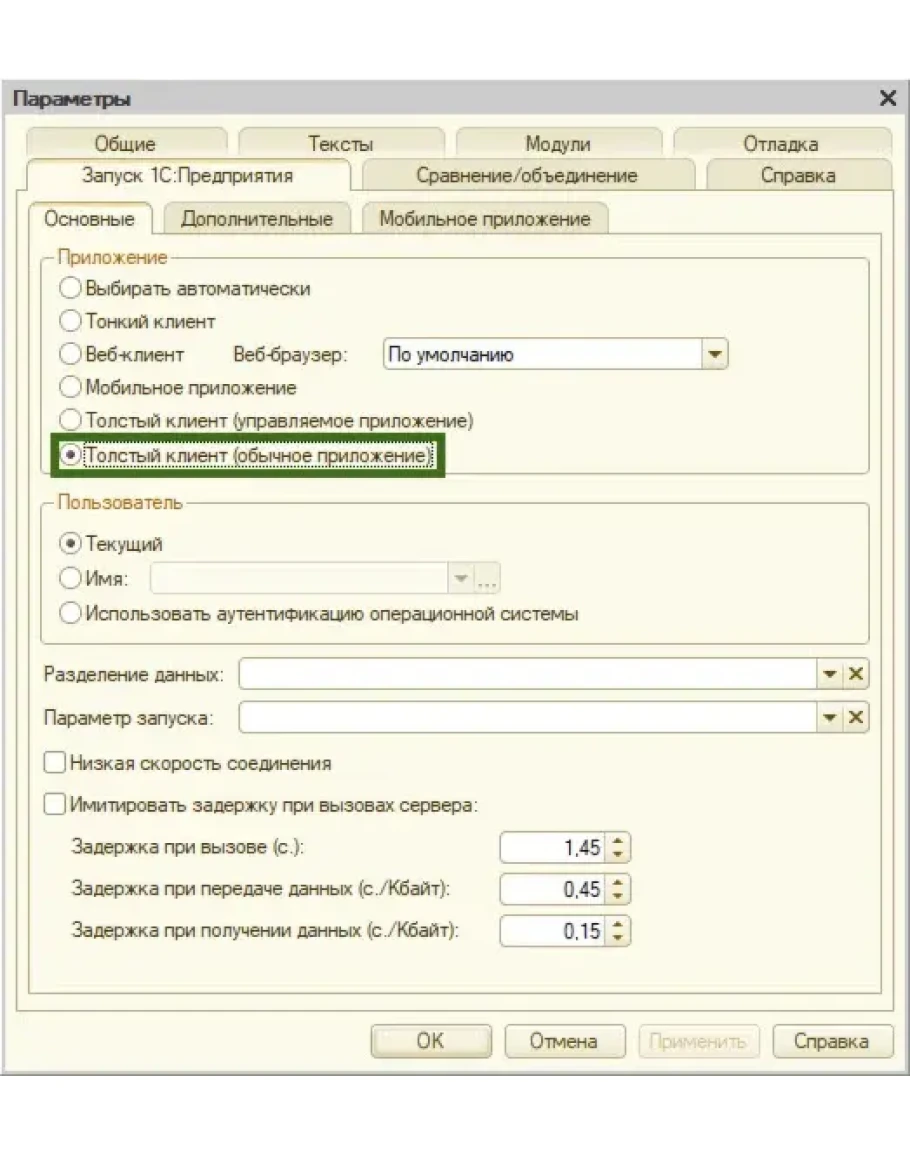This screenshot has width=910, height=1155.
Task: Click ellipsis button next to Имя field
Action: (487, 579)
